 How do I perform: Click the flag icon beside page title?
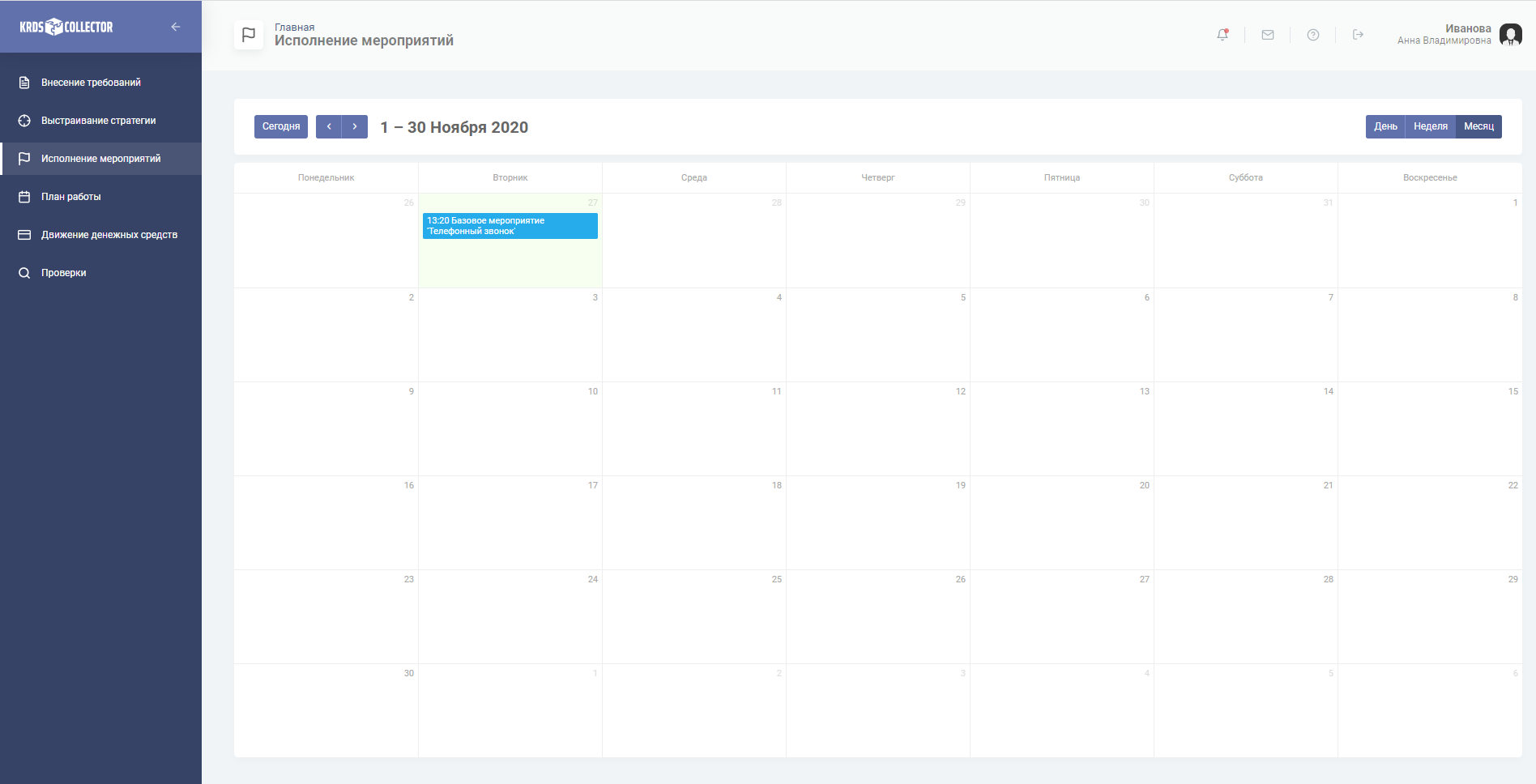coord(249,35)
